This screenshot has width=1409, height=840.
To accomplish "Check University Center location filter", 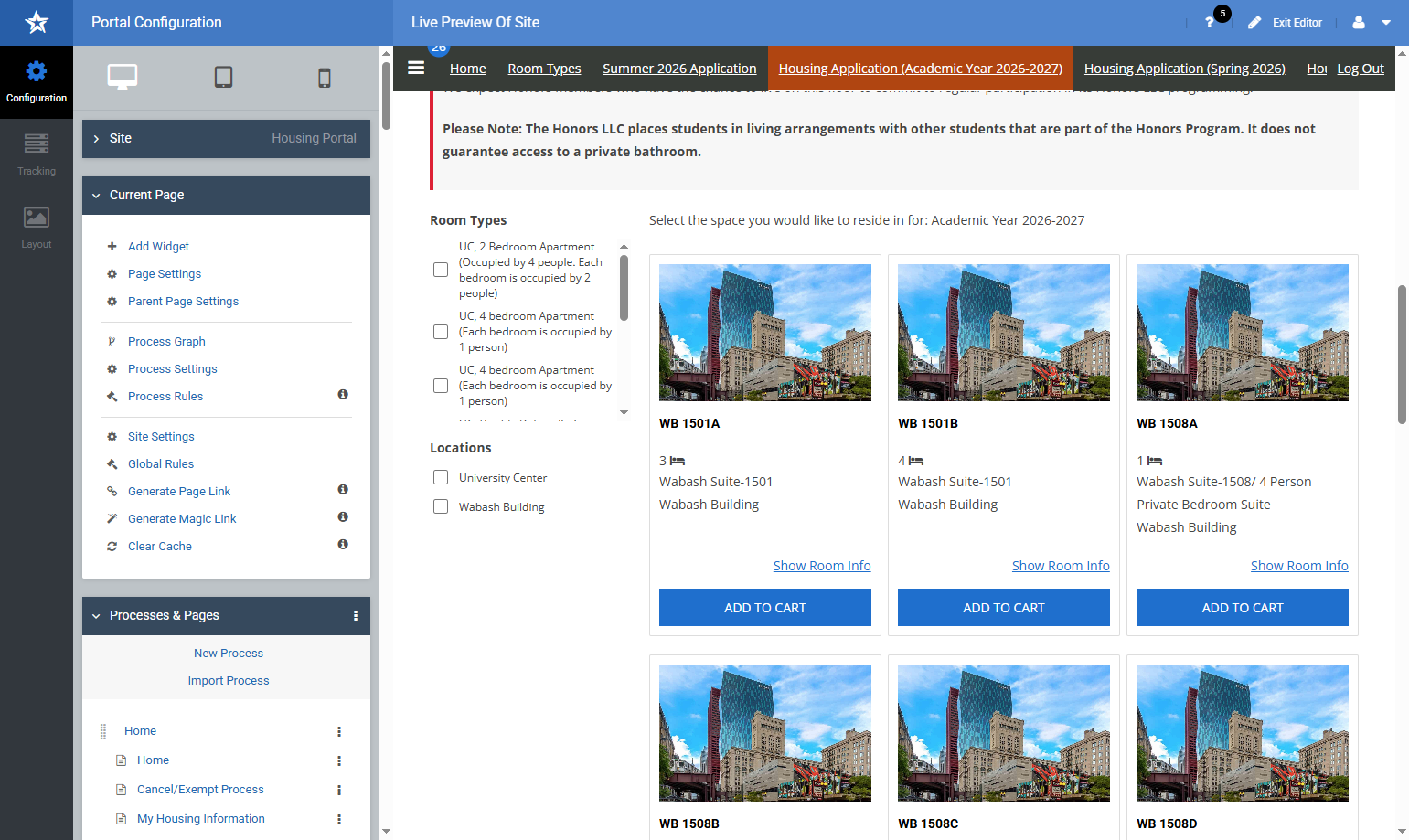I will pos(441,477).
